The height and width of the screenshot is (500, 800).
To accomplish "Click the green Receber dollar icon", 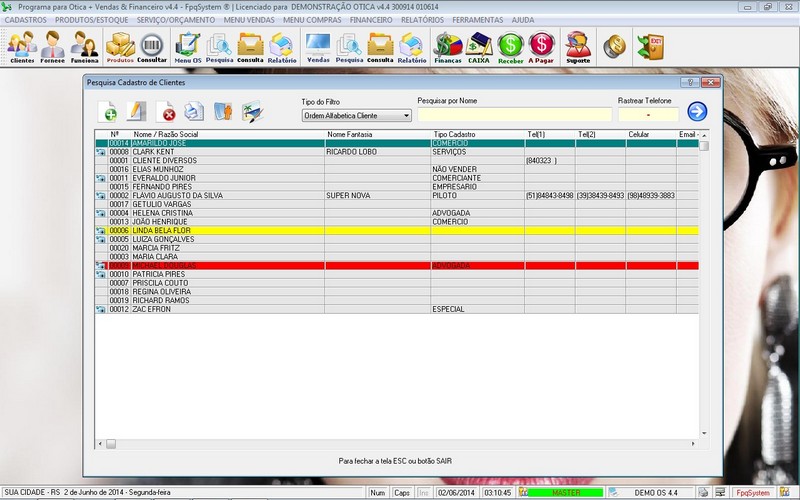I will pyautogui.click(x=511, y=47).
